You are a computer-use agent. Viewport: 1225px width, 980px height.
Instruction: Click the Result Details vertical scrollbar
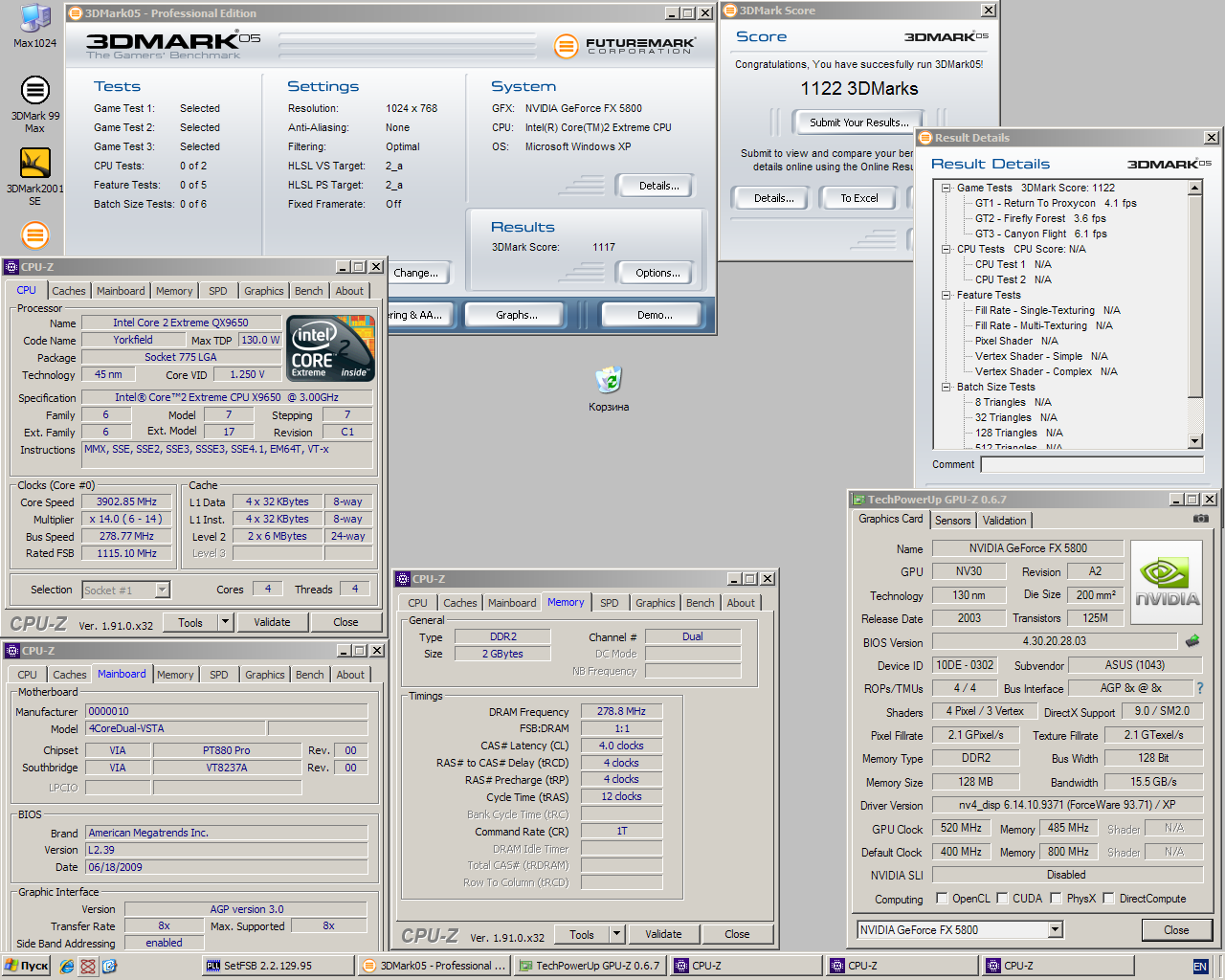(1194, 314)
